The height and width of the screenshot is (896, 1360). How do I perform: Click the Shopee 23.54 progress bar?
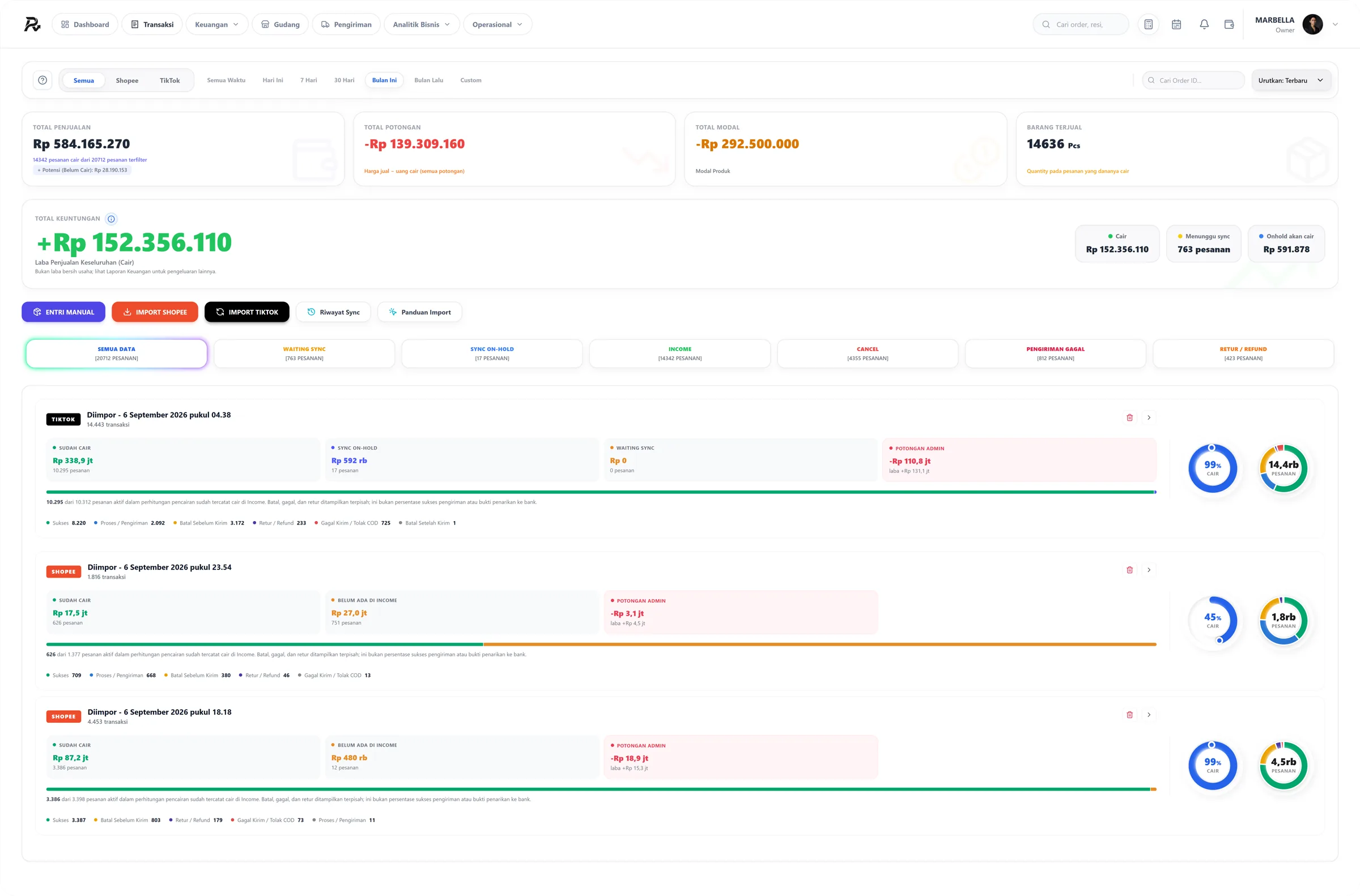601,645
